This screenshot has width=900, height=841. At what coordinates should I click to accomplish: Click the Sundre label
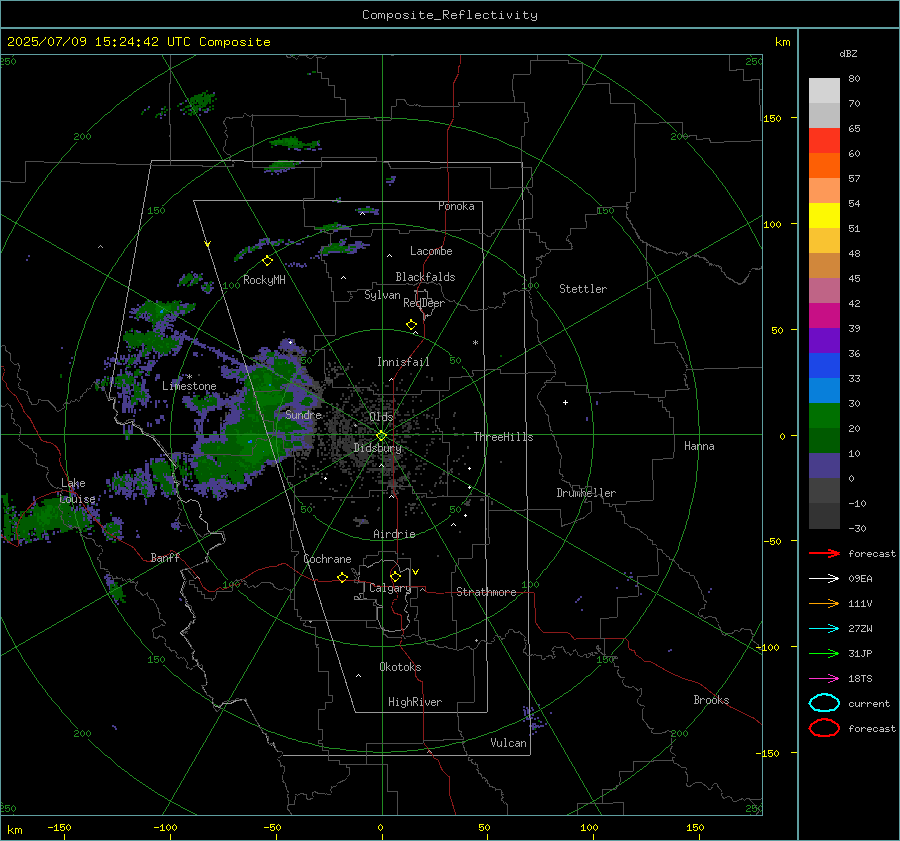pos(303,414)
